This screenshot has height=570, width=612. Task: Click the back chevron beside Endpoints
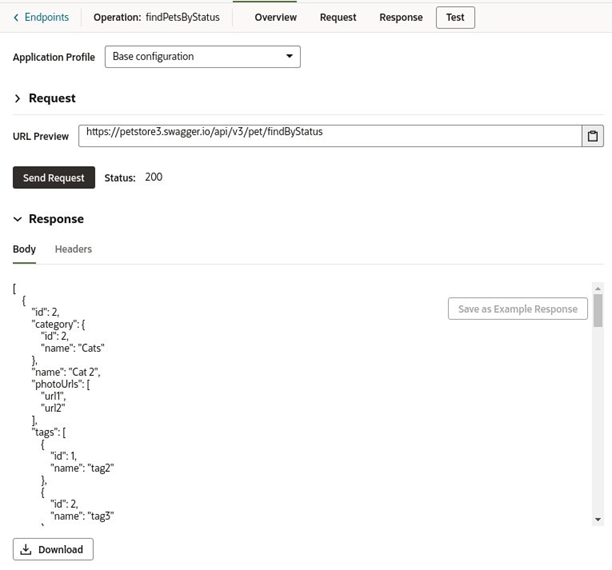pos(16,18)
